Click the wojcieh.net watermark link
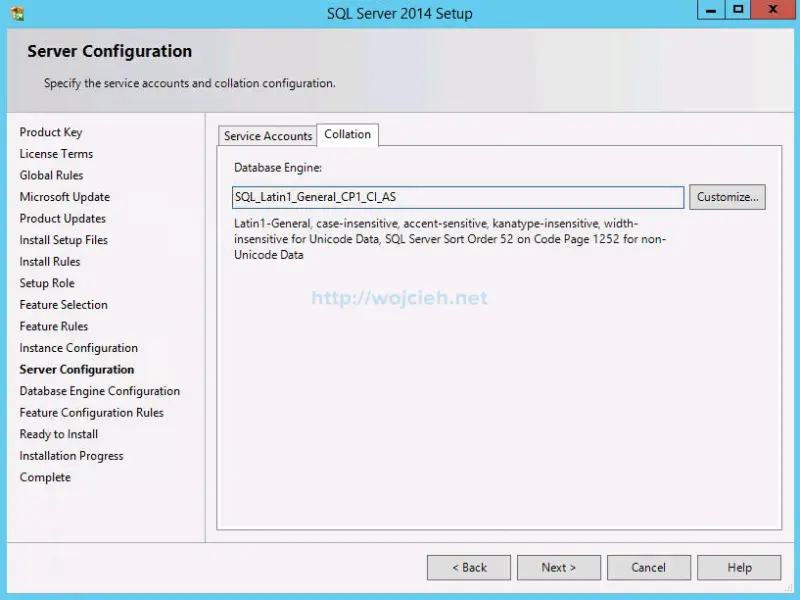800x600 pixels. tap(398, 297)
